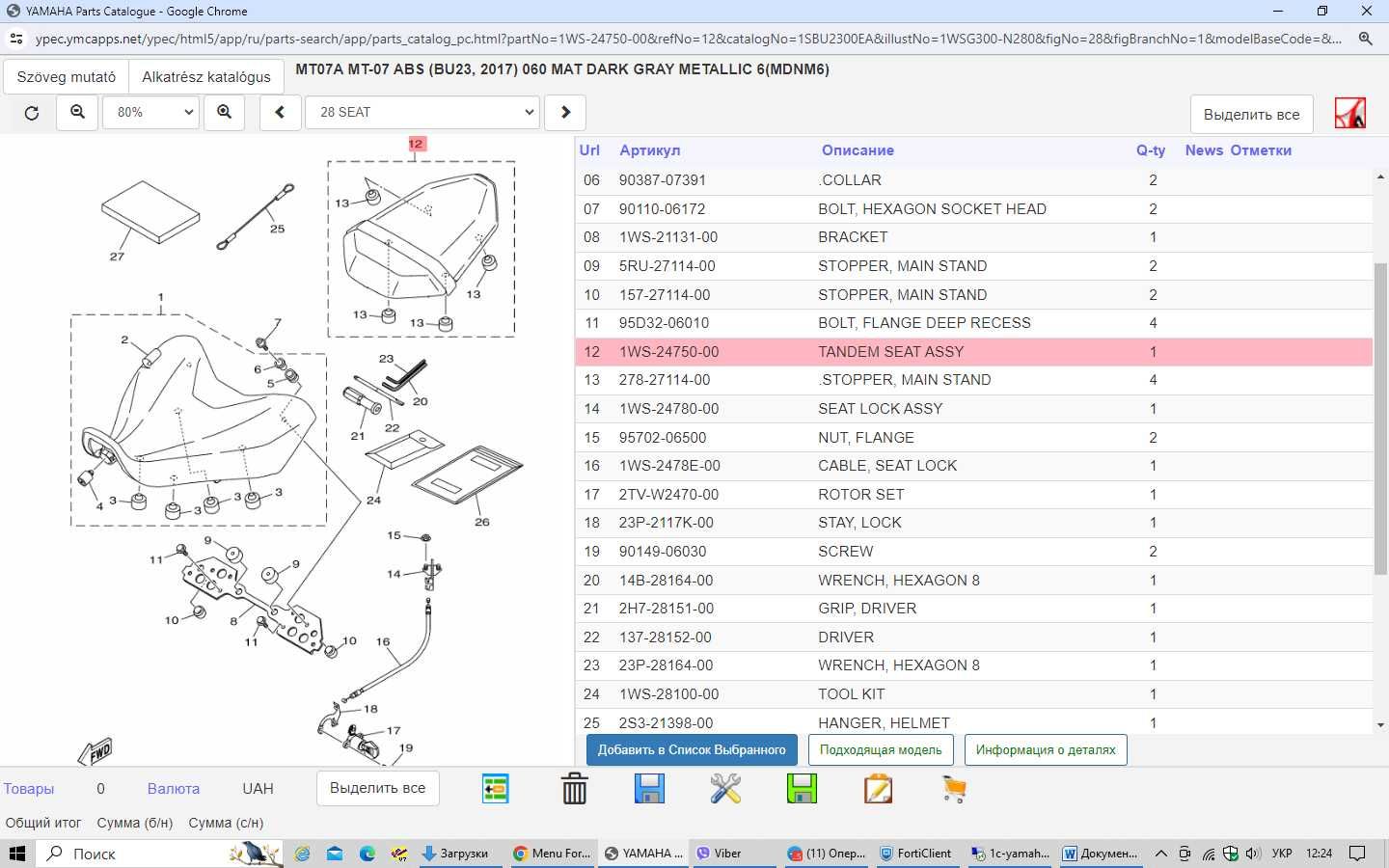1389x868 pixels.
Task: Click the trash bin delete icon
Action: pos(574,789)
